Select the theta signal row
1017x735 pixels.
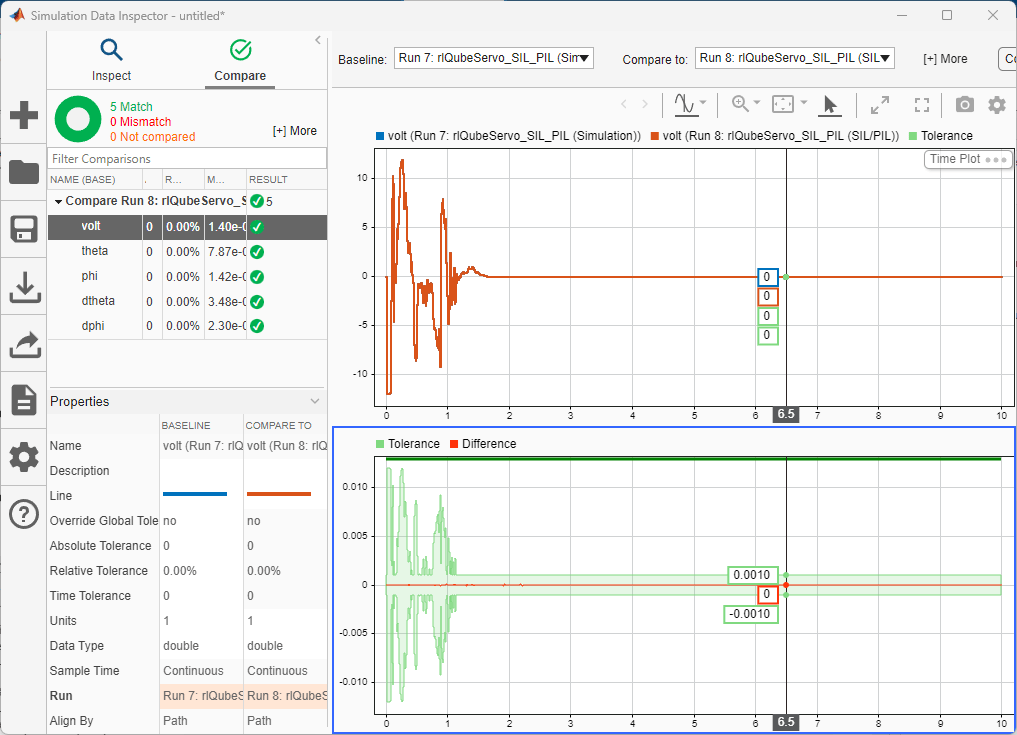pyautogui.click(x=95, y=251)
